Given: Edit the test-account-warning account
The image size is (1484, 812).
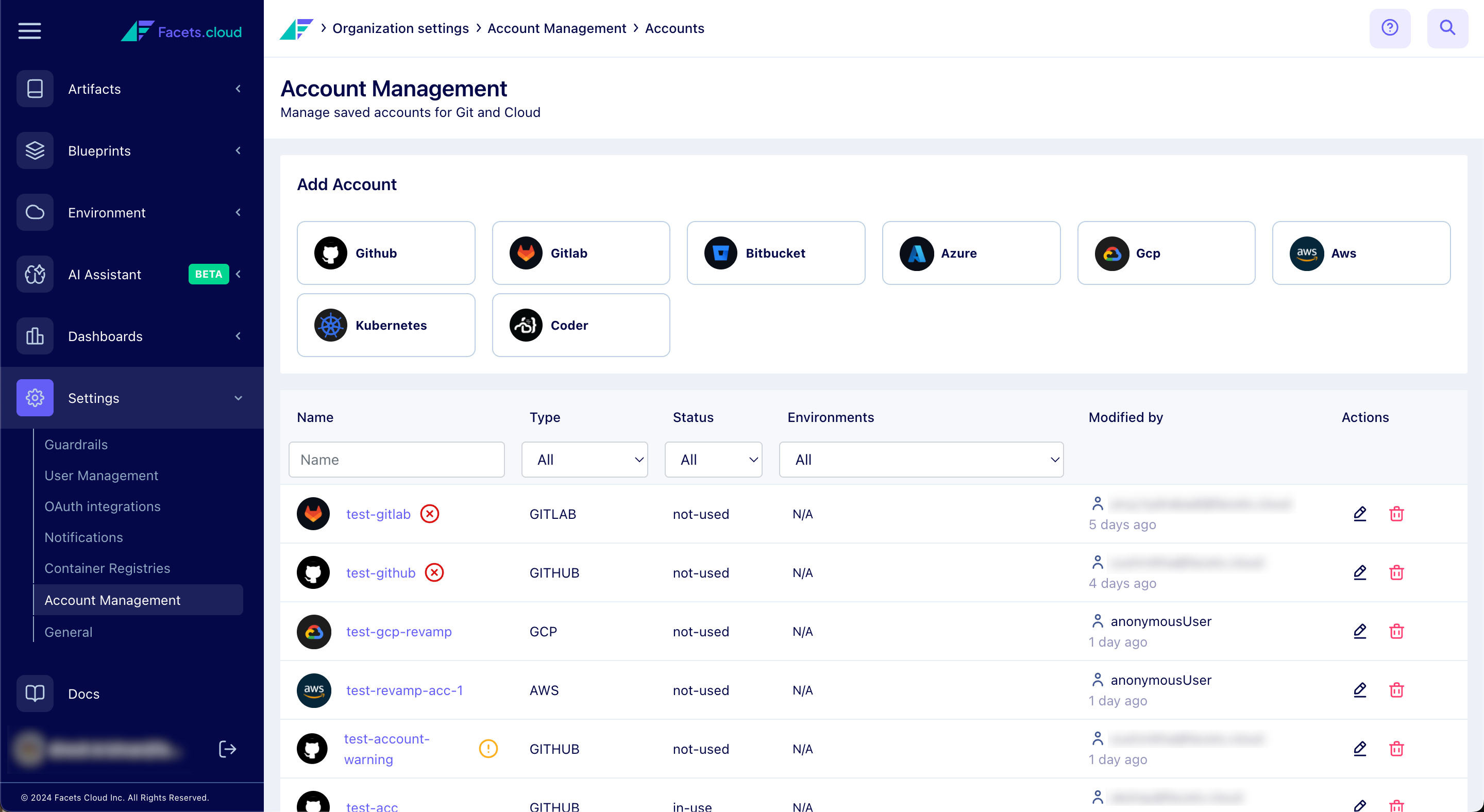Looking at the screenshot, I should point(1360,749).
